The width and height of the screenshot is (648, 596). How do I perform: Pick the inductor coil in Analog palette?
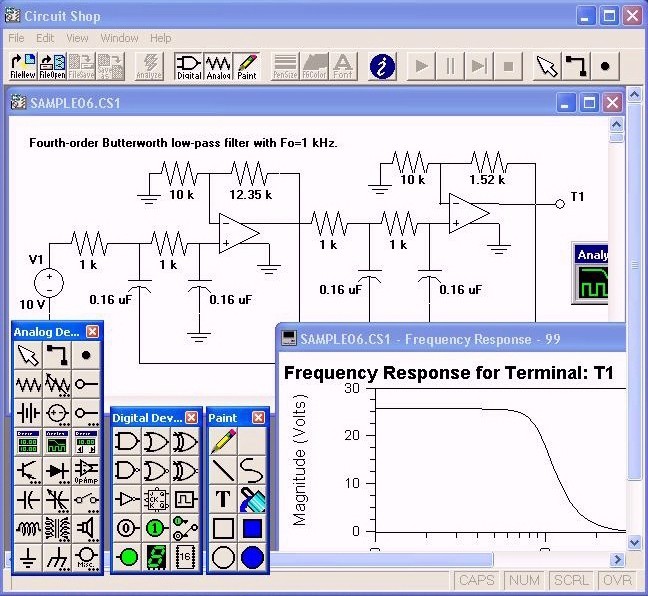click(28, 529)
